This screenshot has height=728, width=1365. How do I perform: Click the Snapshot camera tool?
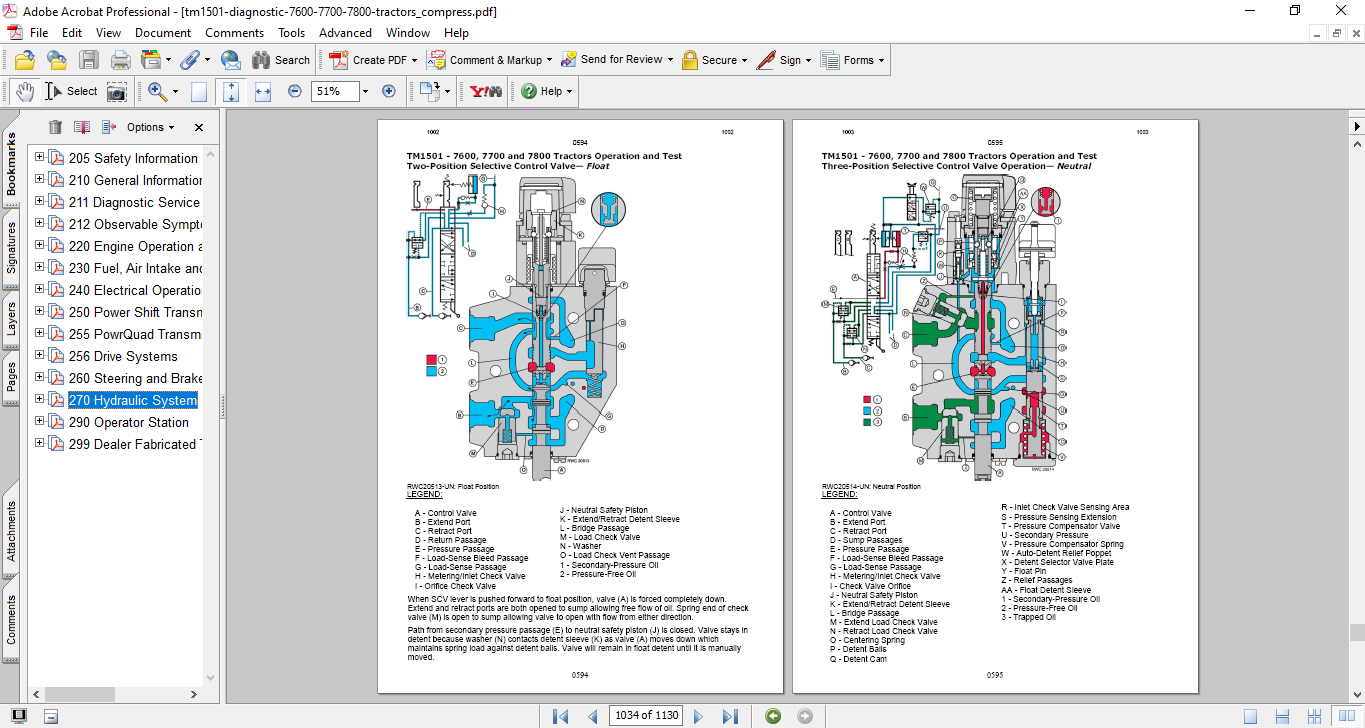click(117, 91)
